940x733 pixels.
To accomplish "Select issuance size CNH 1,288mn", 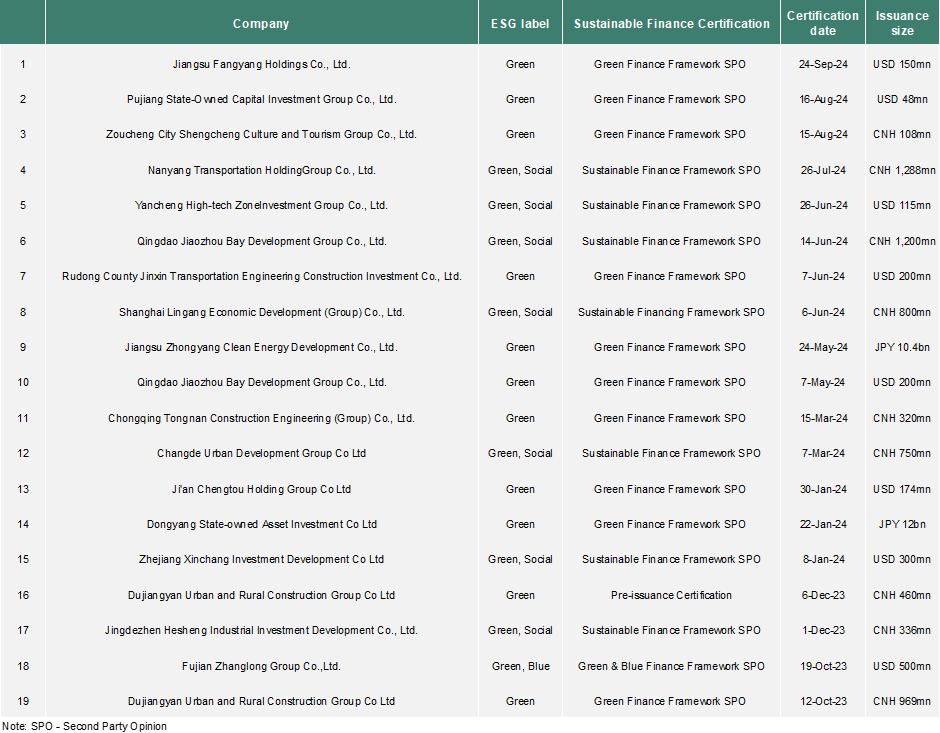I will click(x=902, y=170).
